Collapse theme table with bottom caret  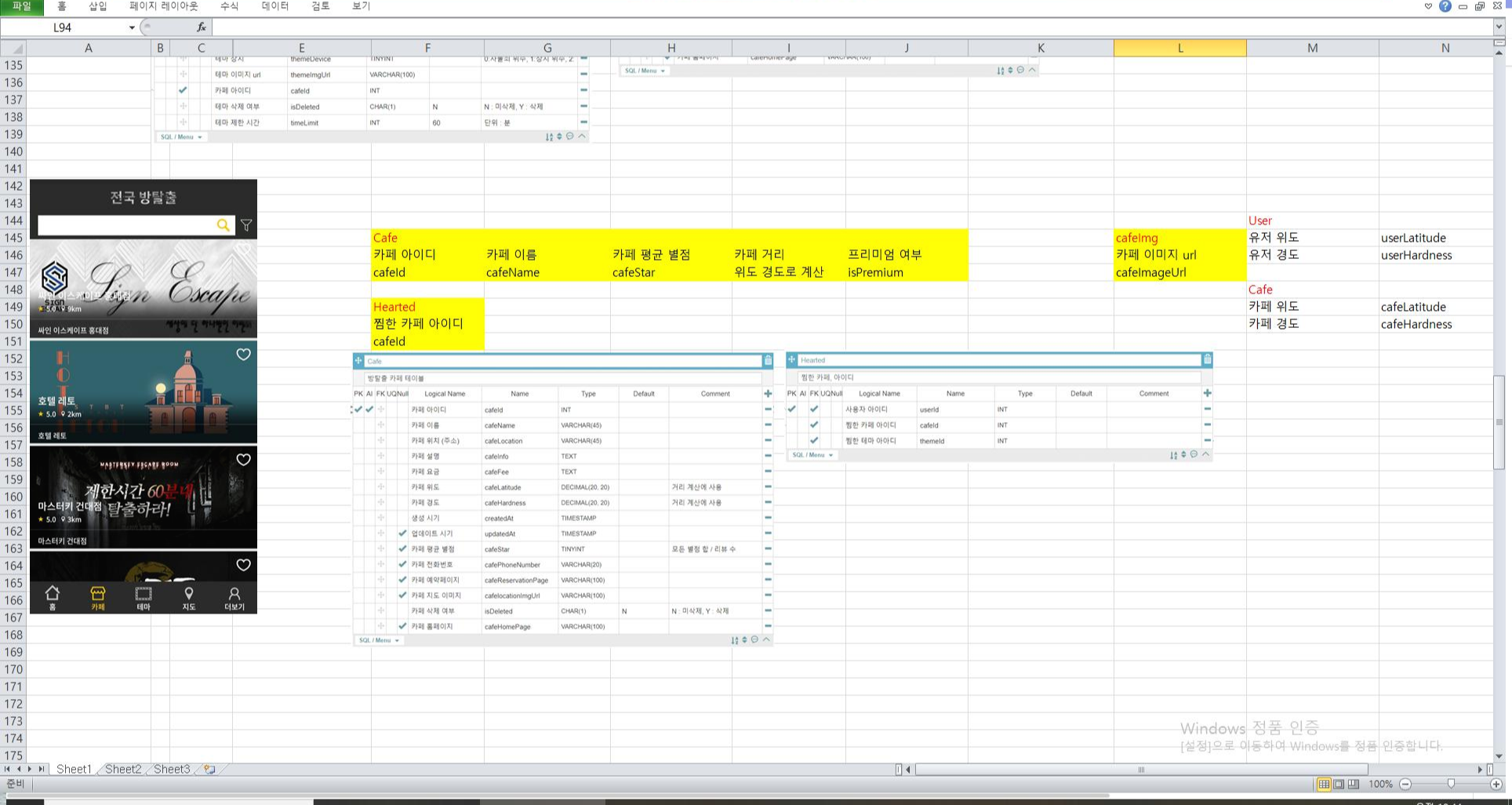click(x=581, y=136)
